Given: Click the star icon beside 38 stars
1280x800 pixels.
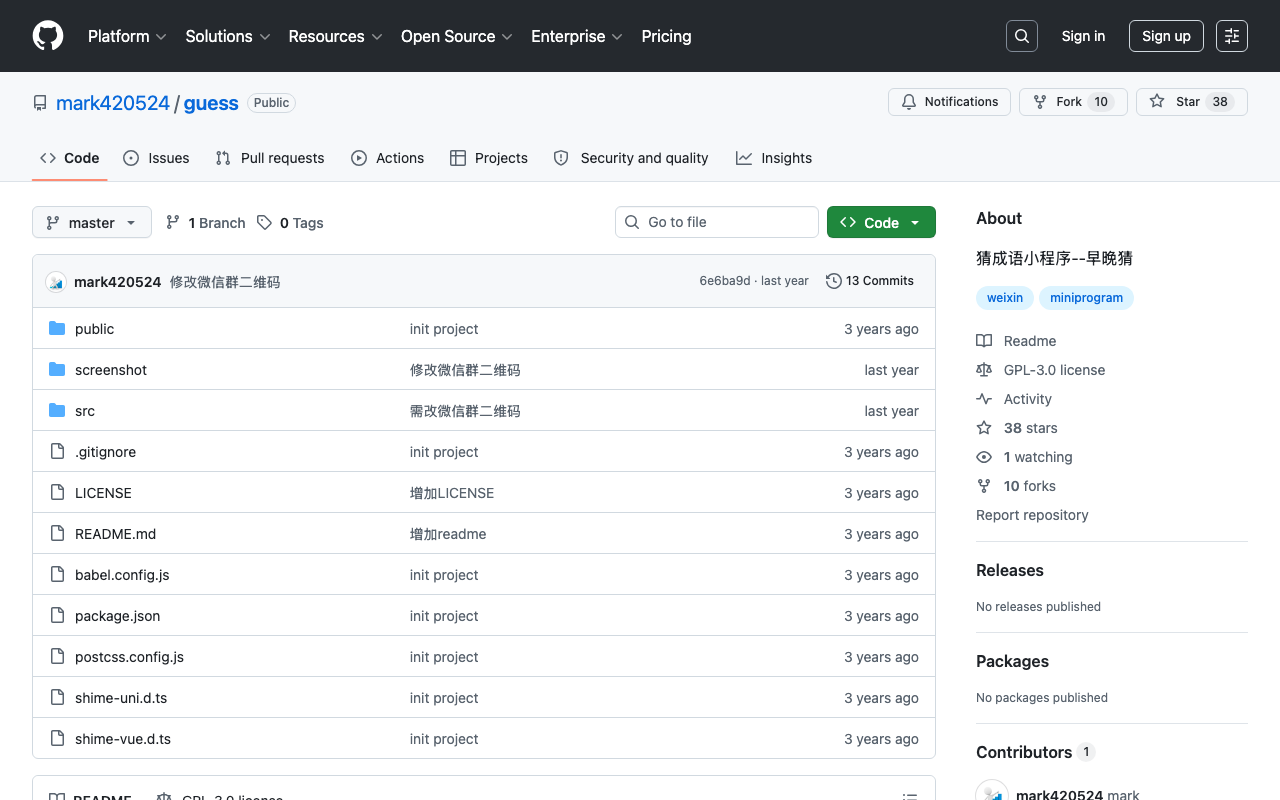Looking at the screenshot, I should [x=984, y=428].
